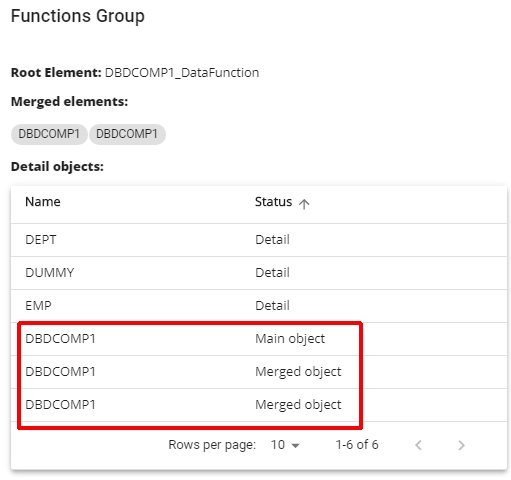Go to the previous page chevron
Viewport: 511px width, 480px height.
pyautogui.click(x=418, y=445)
